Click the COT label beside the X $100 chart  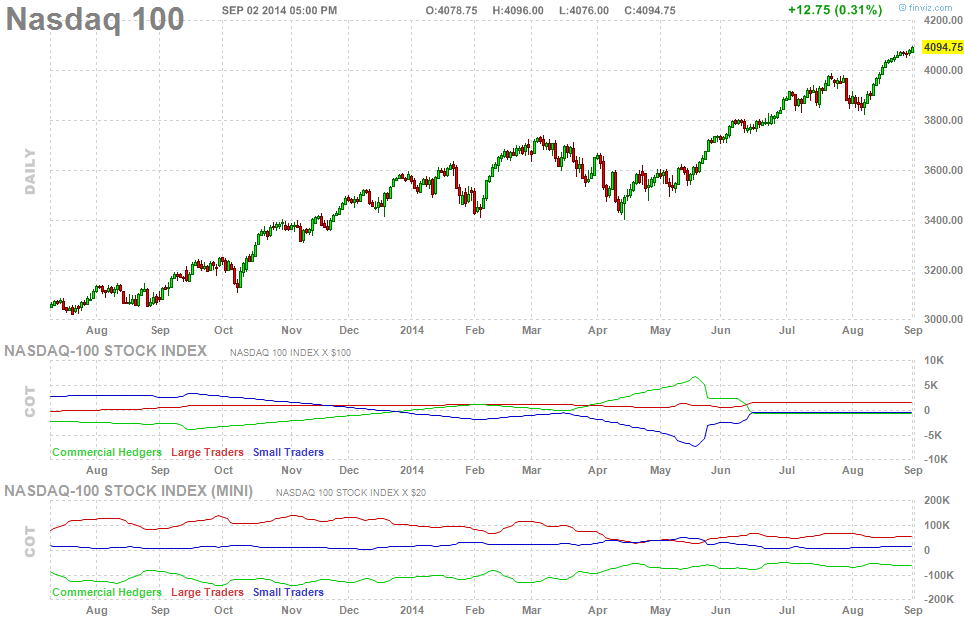coord(30,402)
